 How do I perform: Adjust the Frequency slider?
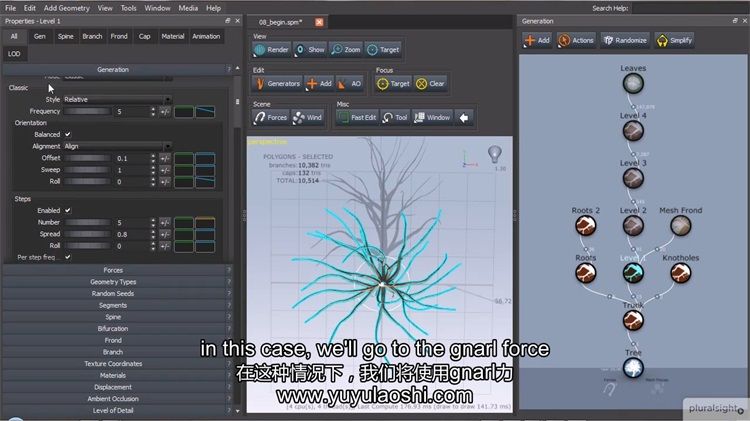click(x=88, y=111)
